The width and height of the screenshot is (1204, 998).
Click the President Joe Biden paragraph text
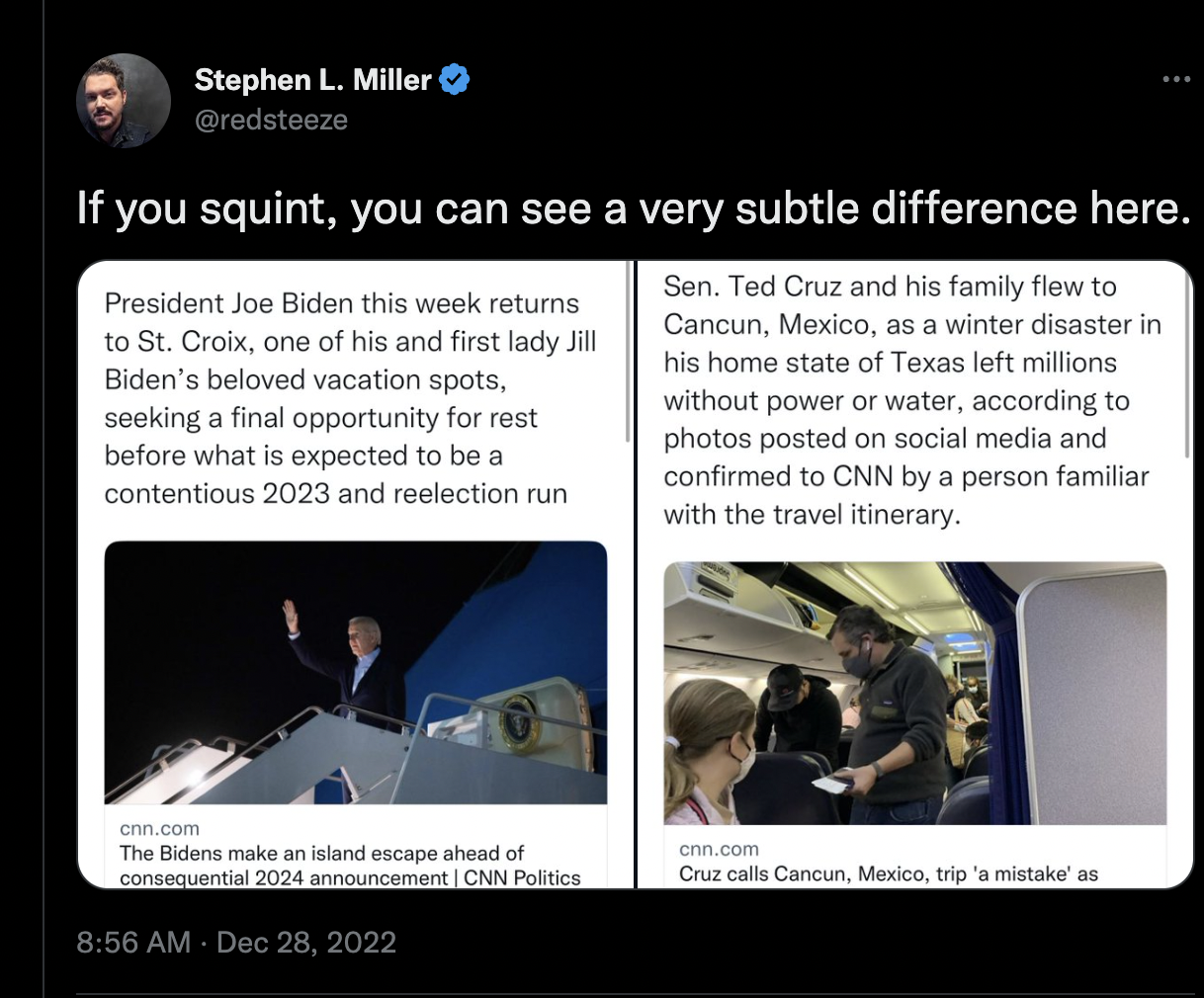pos(350,398)
